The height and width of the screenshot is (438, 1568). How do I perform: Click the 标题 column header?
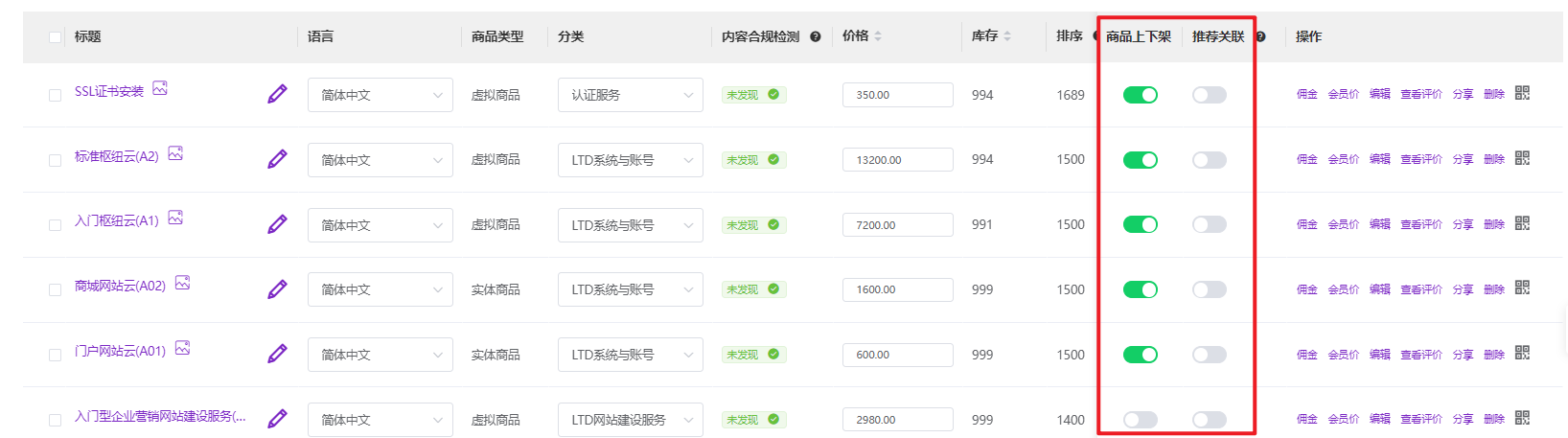[x=87, y=36]
